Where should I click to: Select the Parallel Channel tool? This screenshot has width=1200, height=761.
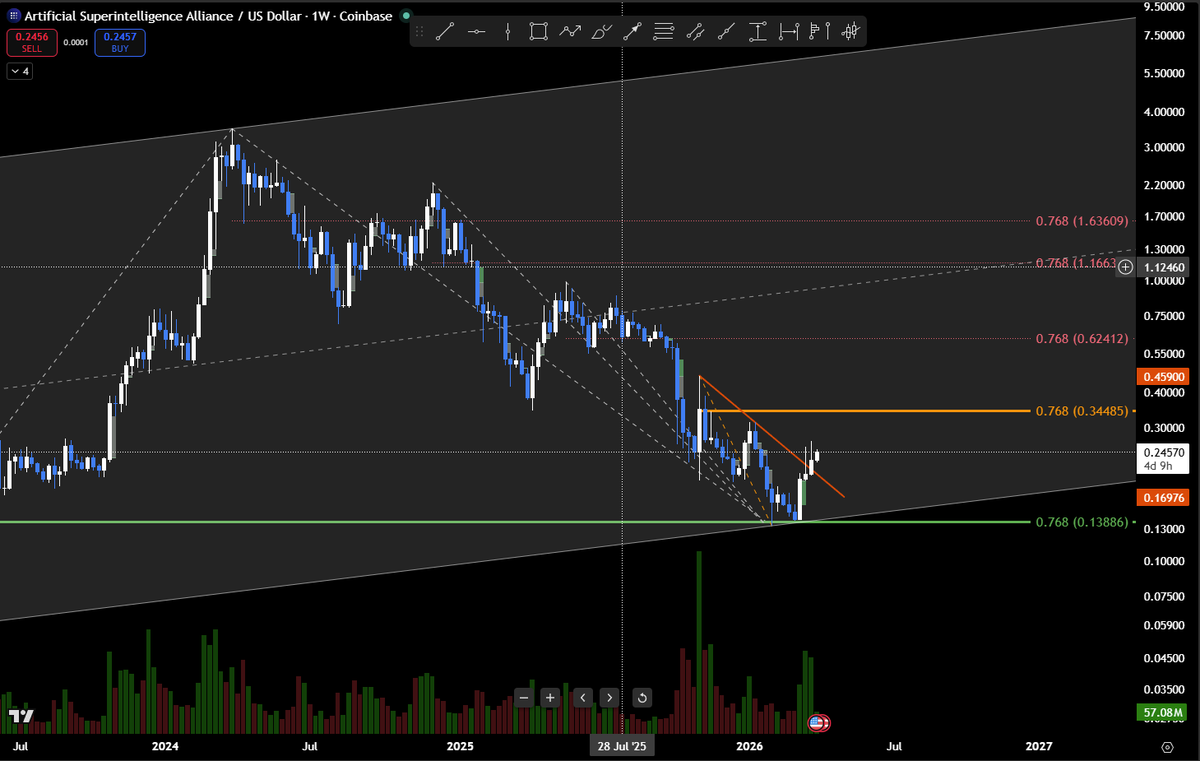pyautogui.click(x=694, y=32)
